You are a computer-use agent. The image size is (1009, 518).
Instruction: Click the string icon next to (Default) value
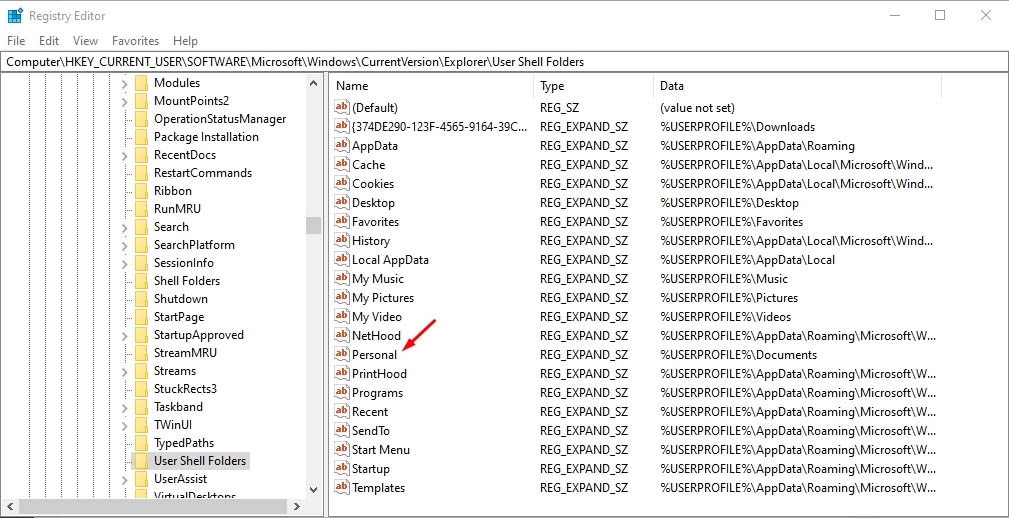tap(342, 107)
